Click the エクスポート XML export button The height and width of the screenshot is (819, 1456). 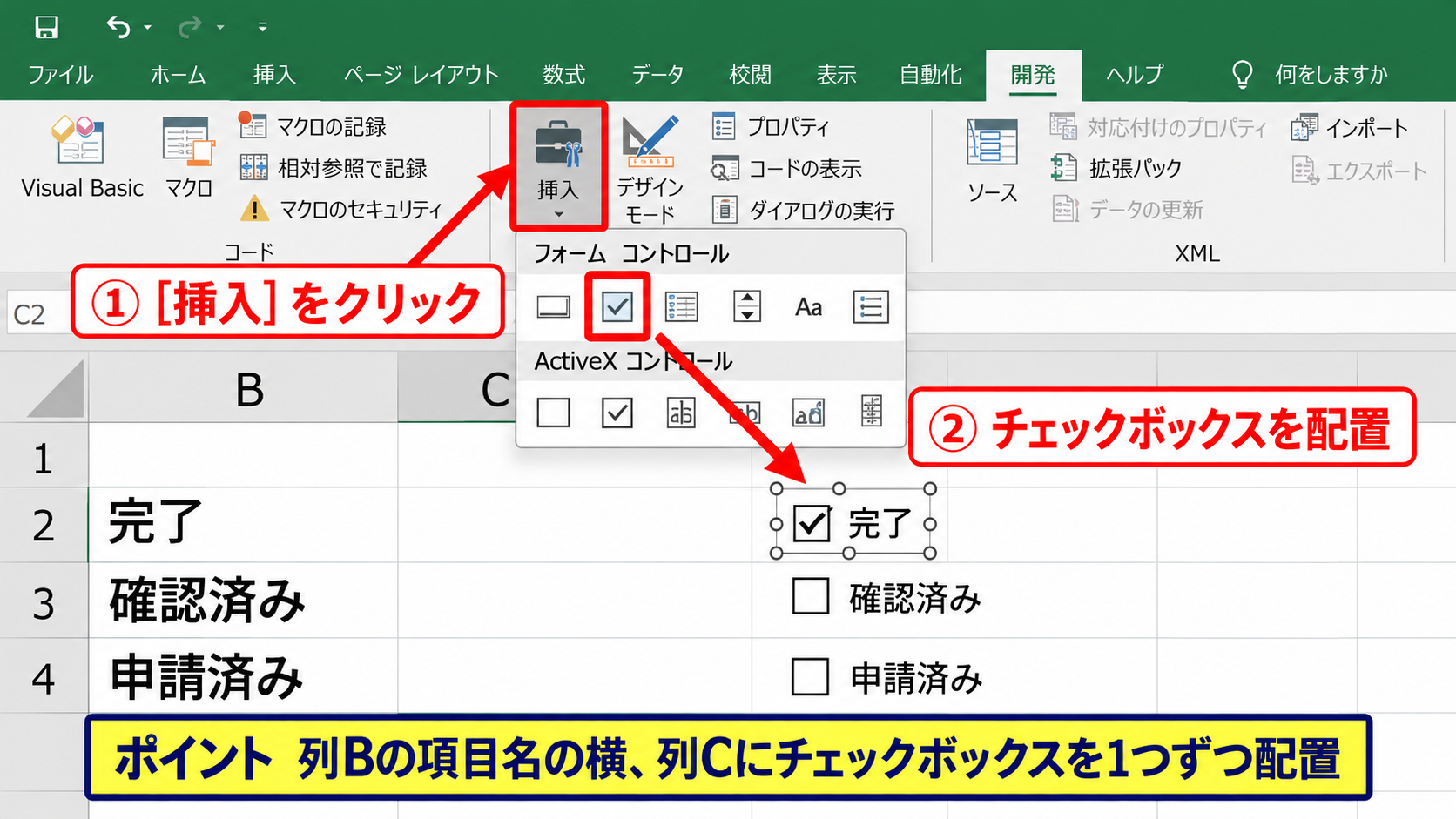(1359, 171)
